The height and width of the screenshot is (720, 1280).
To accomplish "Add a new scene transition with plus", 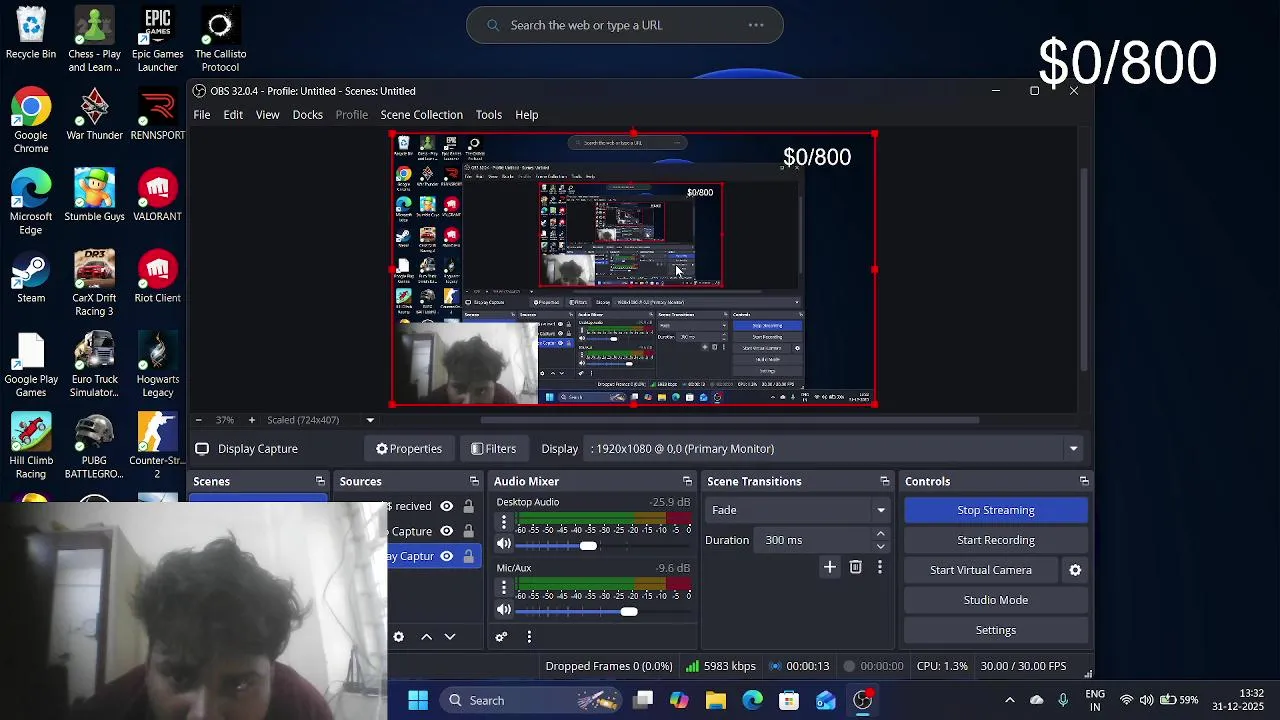I will [829, 567].
